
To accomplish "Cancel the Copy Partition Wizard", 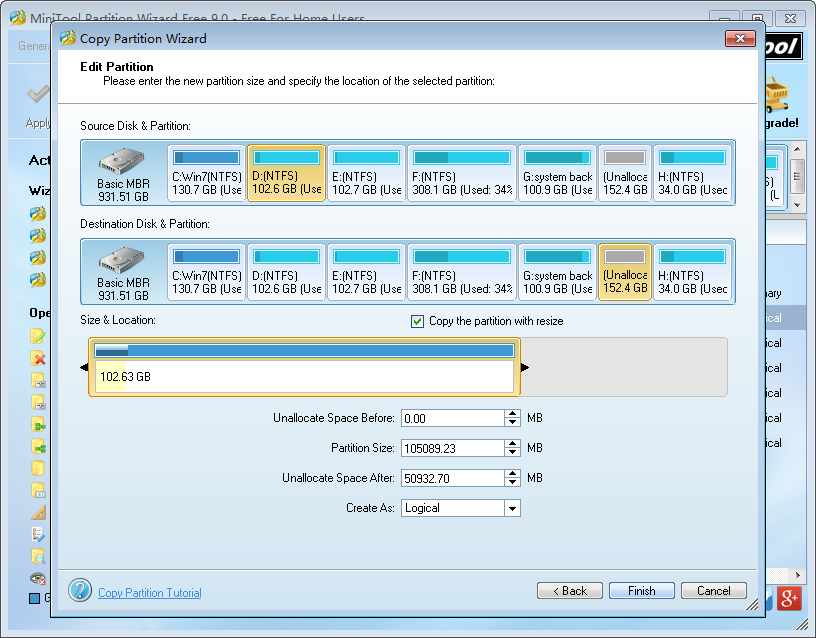I will [713, 591].
